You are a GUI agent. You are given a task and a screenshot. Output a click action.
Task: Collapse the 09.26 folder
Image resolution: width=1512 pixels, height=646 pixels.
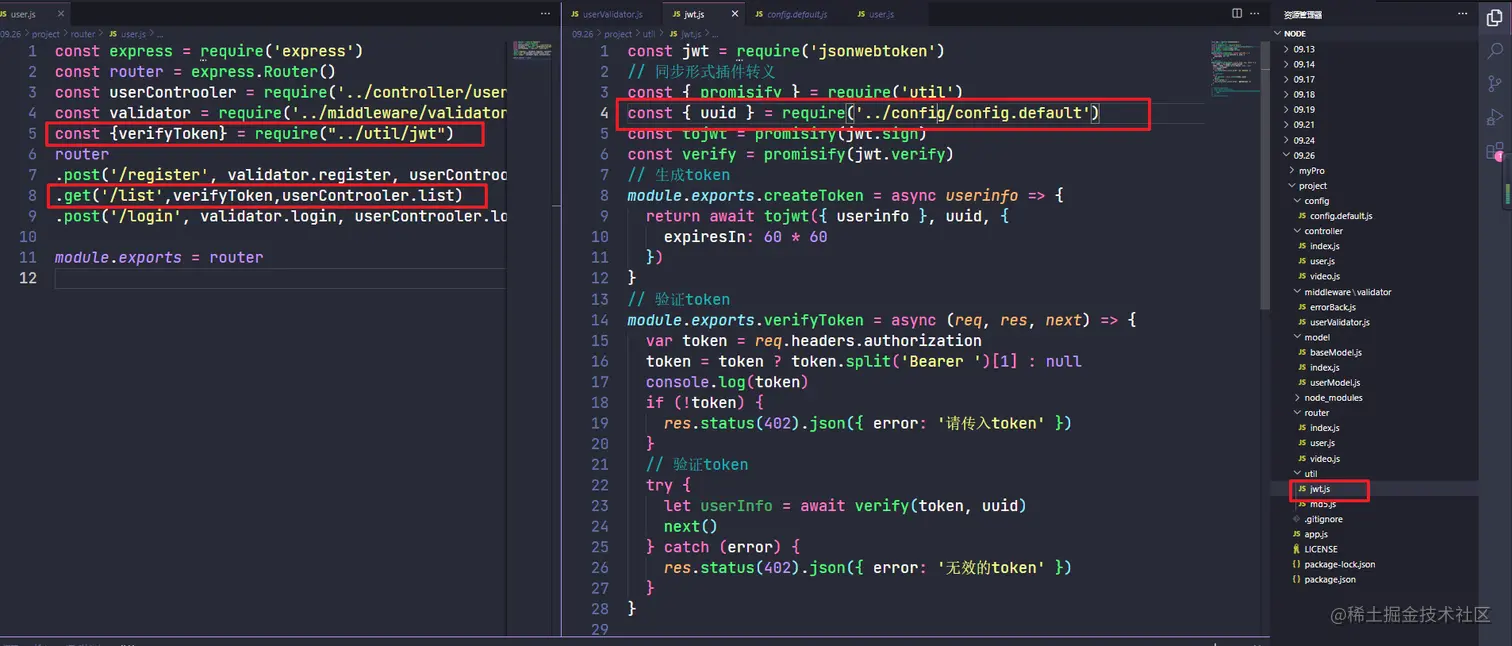click(1303, 155)
